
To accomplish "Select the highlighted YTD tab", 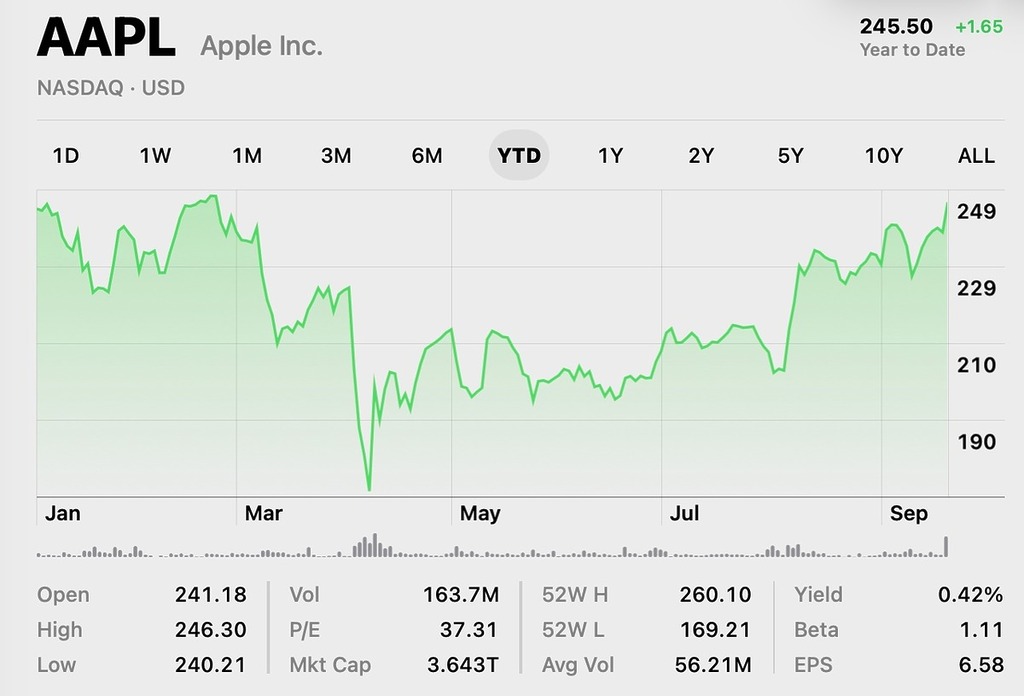I will tap(519, 155).
